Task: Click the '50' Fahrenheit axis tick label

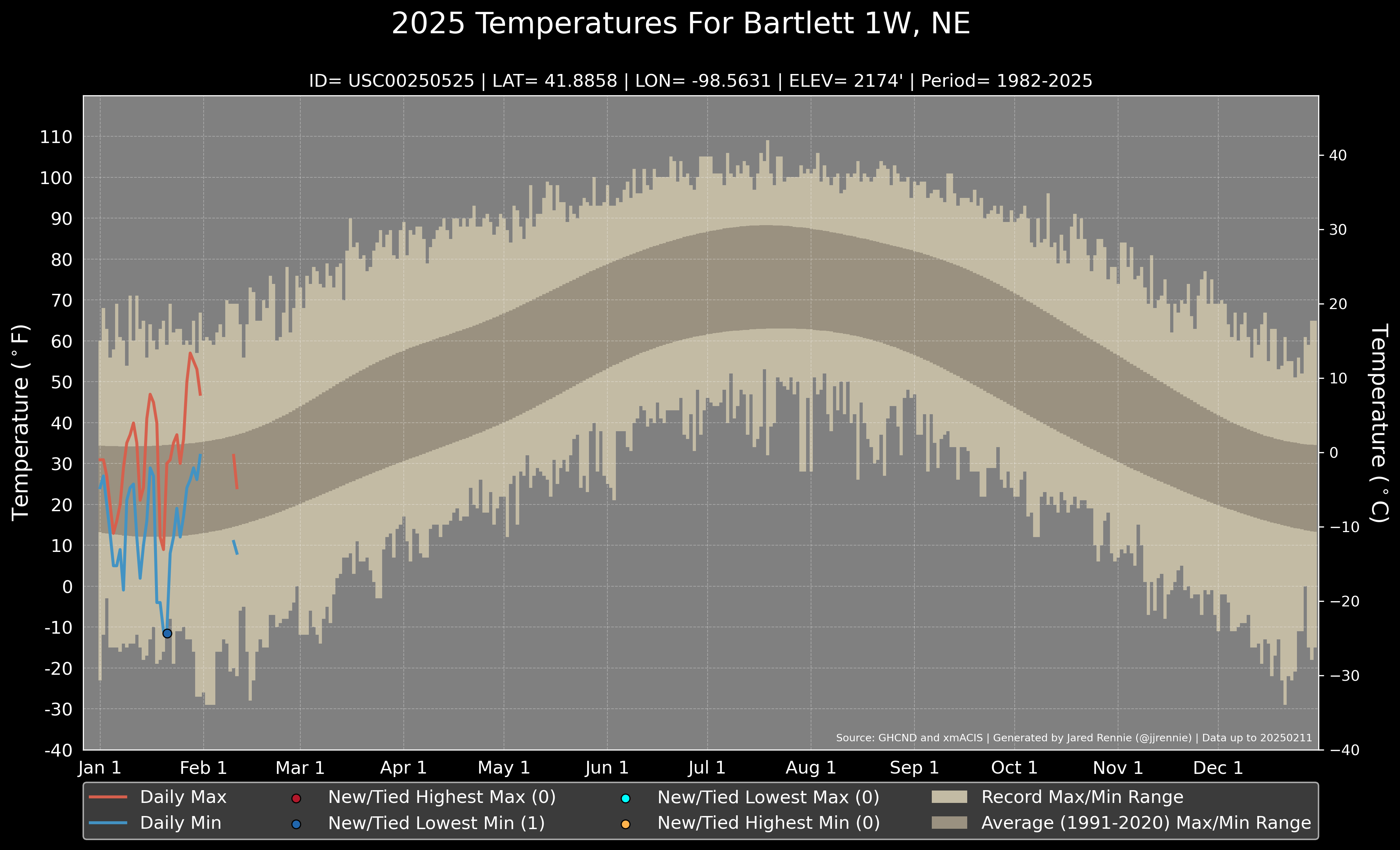Action: (62, 382)
